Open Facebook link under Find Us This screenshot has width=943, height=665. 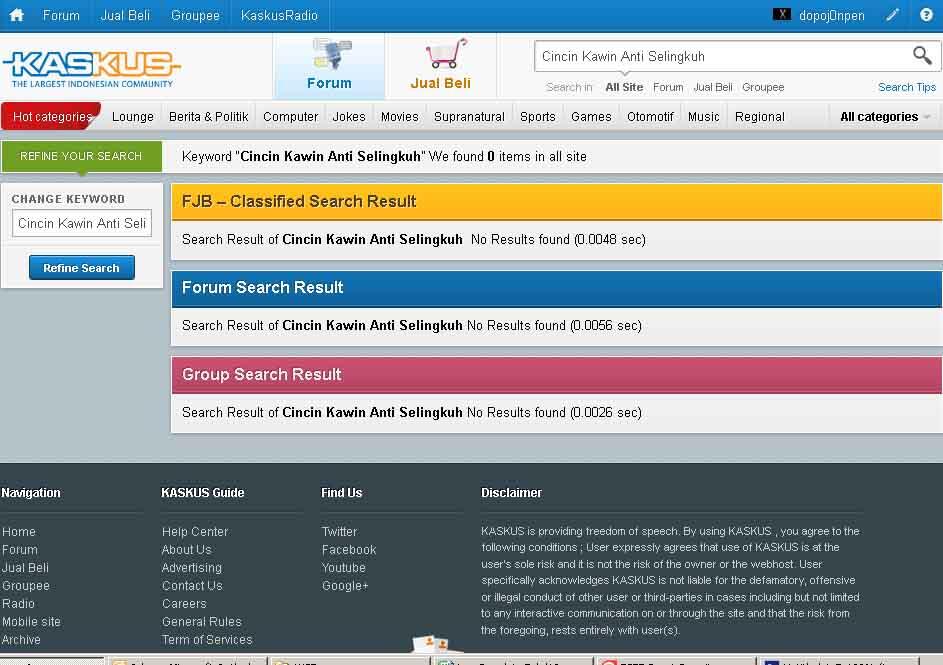(x=349, y=550)
